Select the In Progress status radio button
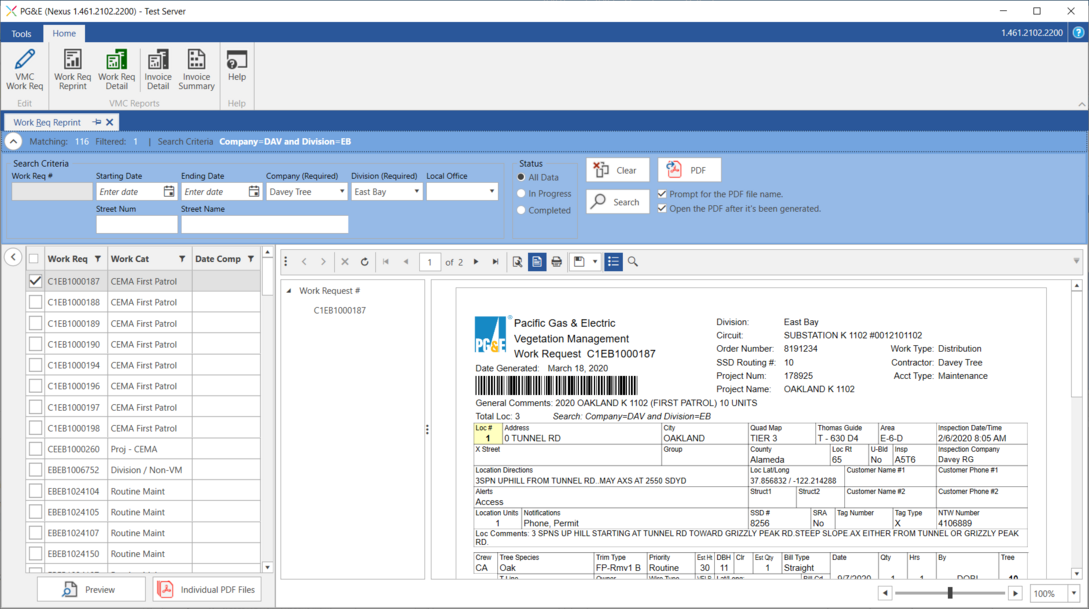 521,194
